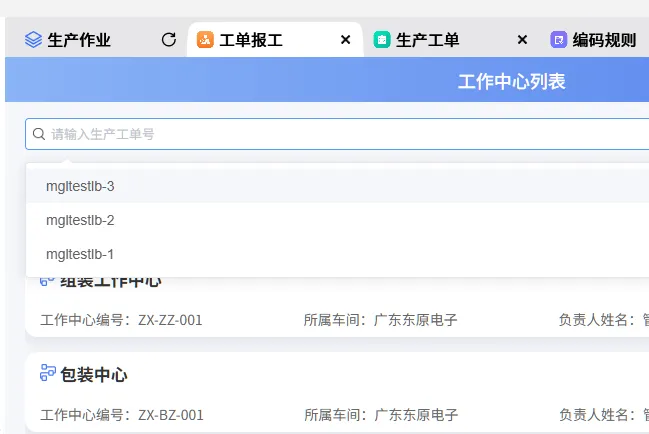Open the 包装中心 work center card
This screenshot has width=649, height=434.
(x=93, y=375)
